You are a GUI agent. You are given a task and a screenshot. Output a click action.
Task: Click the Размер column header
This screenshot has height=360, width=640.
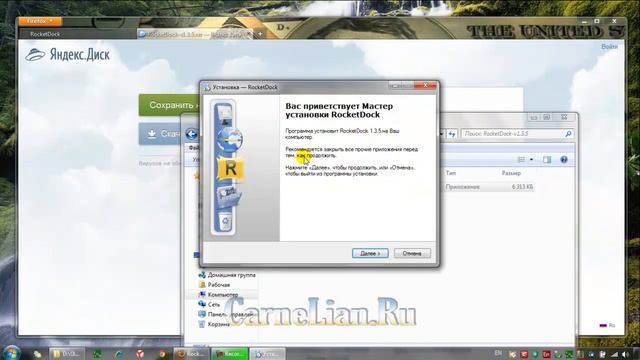point(511,173)
